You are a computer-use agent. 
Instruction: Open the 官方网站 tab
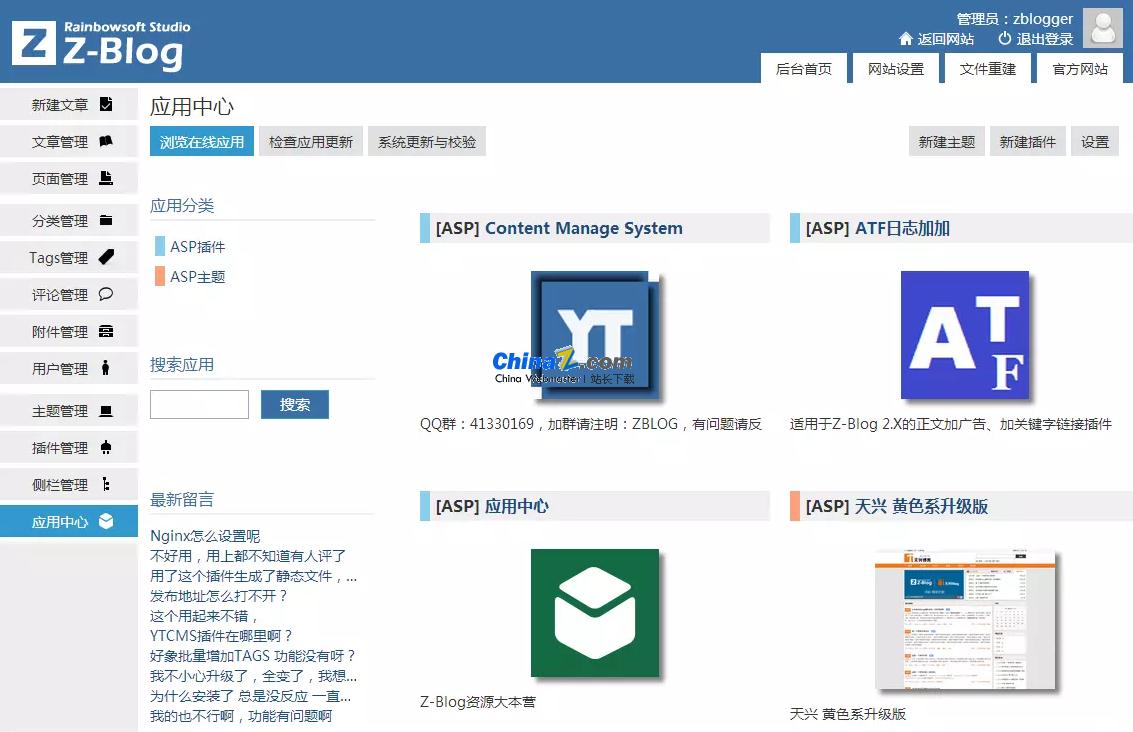pos(1080,69)
